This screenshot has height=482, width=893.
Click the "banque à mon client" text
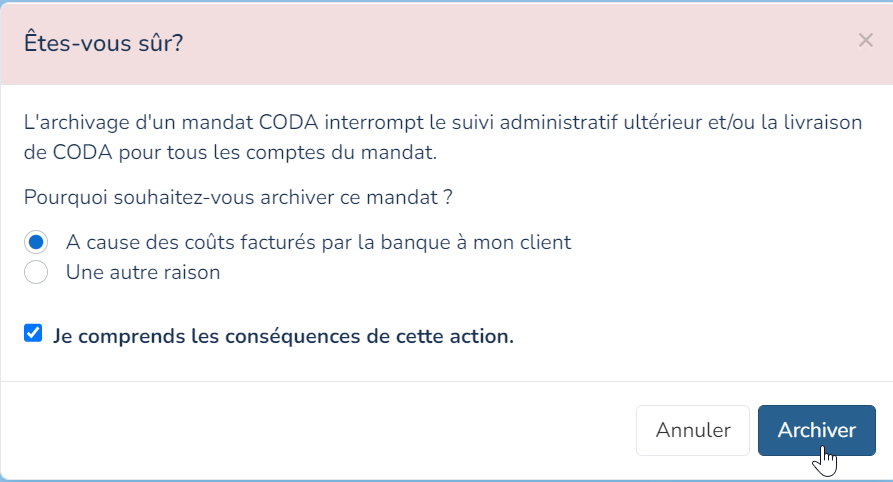476,242
